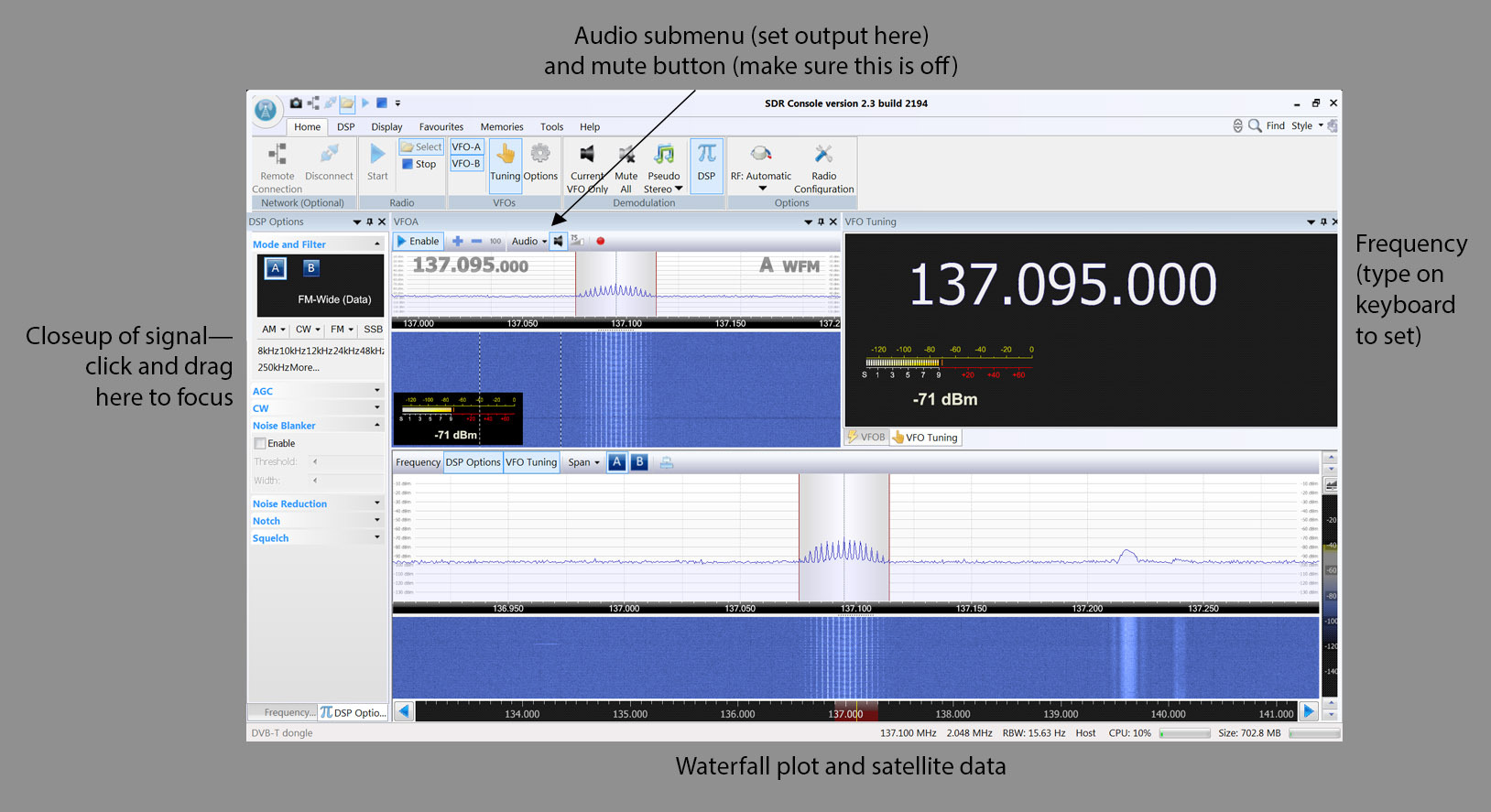Open Radio Configuration tools icon
1491x812 pixels.
click(823, 168)
